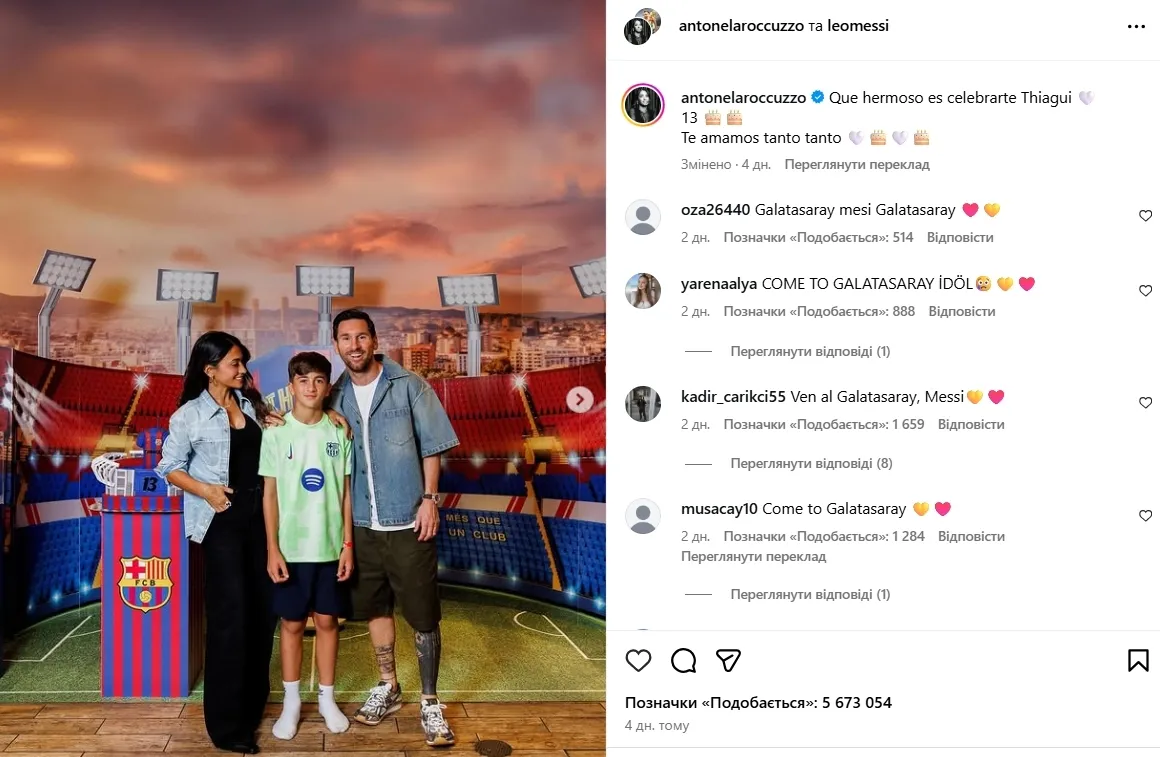Click "Переглянути переклад" under the caption
The height and width of the screenshot is (757, 1160).
857,164
